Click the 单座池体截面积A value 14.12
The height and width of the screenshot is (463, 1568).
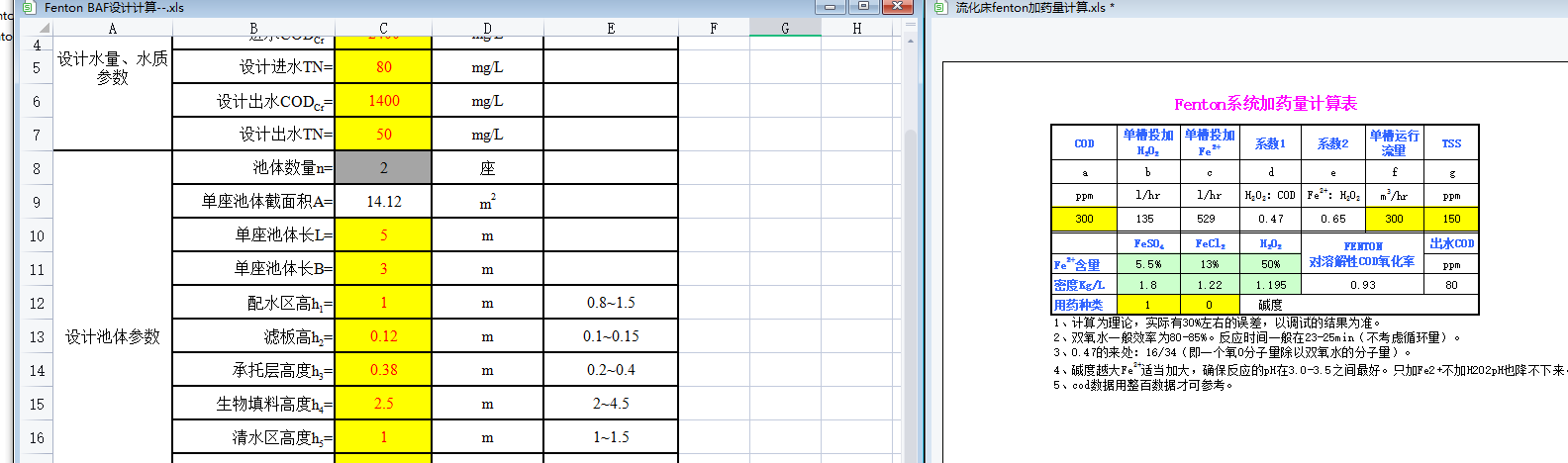click(x=383, y=202)
